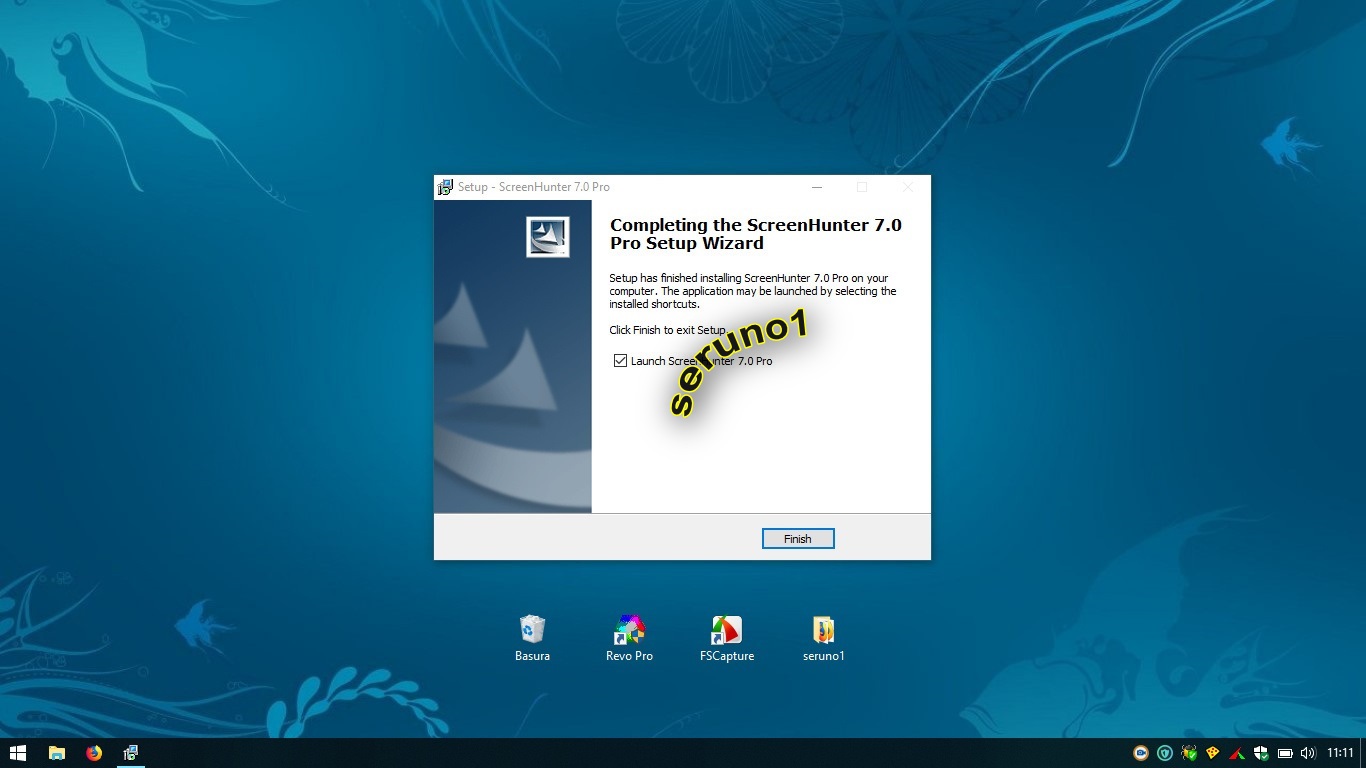This screenshot has width=1366, height=768.
Task: Click the red and green triangle tray icon
Action: (1237, 753)
